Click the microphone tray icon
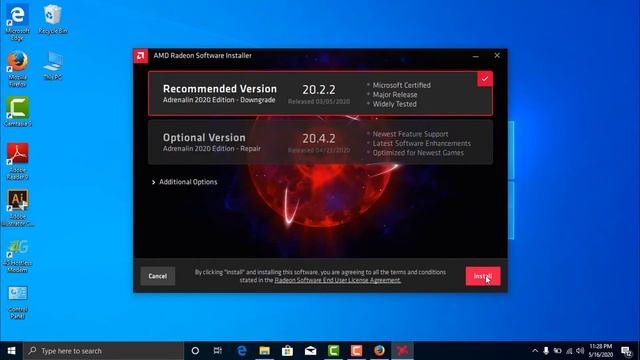The height and width of the screenshot is (360, 640). click(546, 351)
